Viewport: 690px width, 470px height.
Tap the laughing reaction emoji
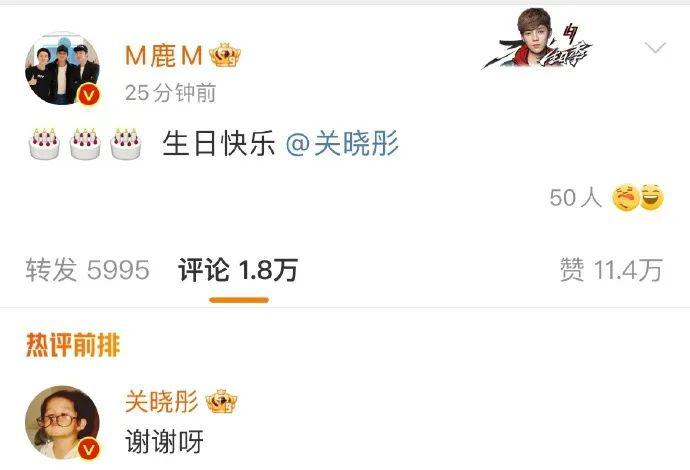coord(652,197)
